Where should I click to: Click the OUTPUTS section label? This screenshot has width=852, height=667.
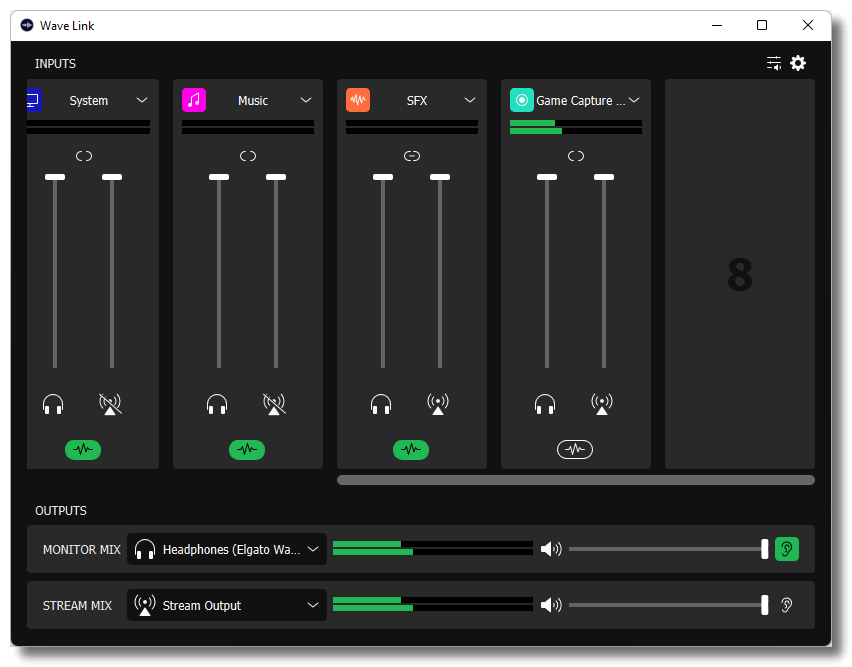61,511
